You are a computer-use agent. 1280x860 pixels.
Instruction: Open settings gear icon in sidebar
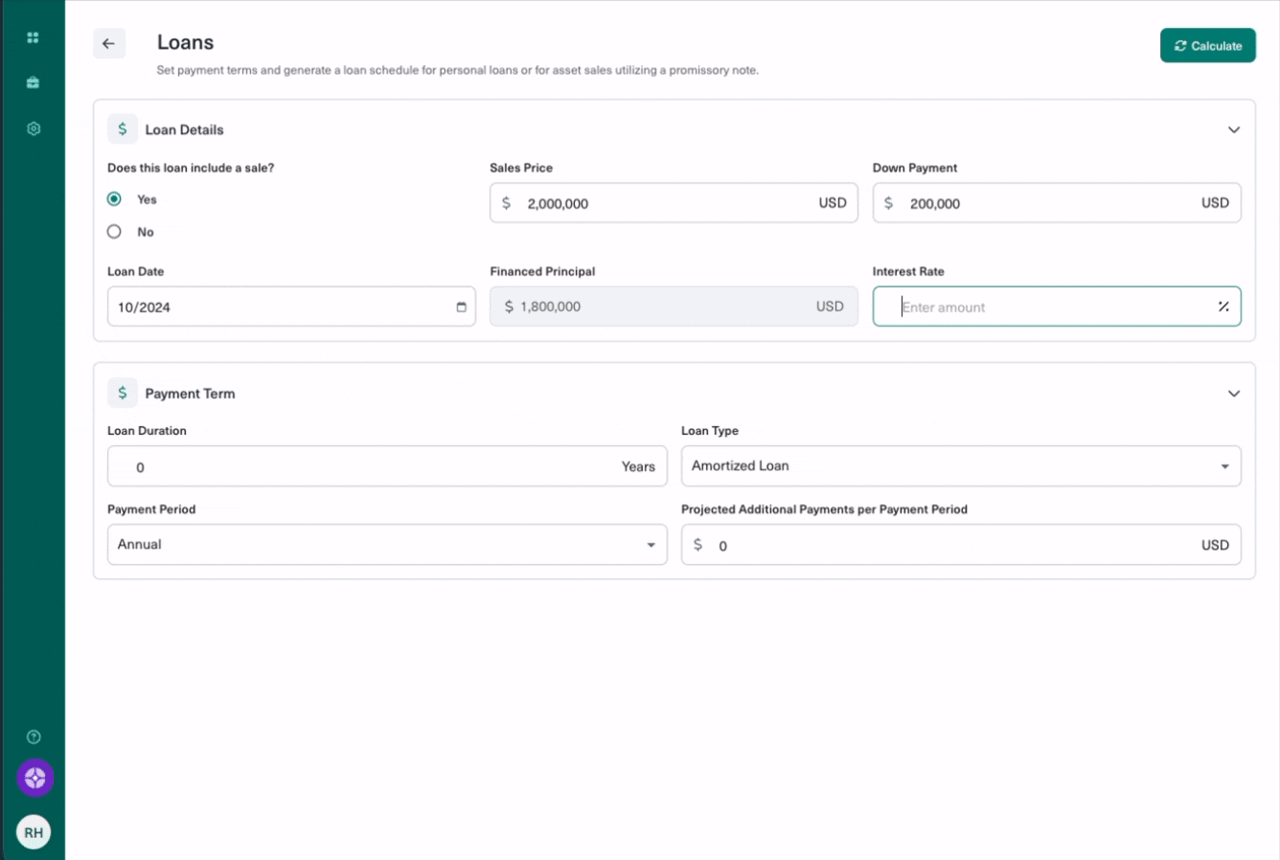33,129
